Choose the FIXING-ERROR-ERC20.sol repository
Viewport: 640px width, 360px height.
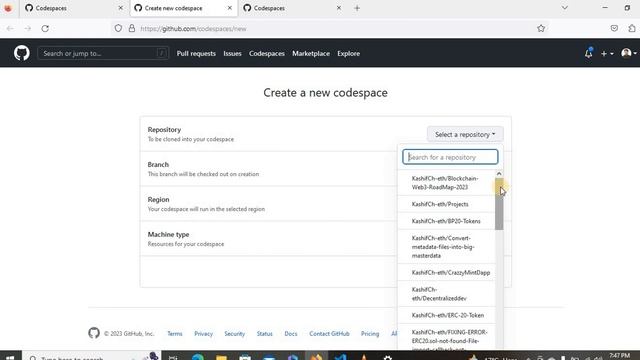[446, 337]
